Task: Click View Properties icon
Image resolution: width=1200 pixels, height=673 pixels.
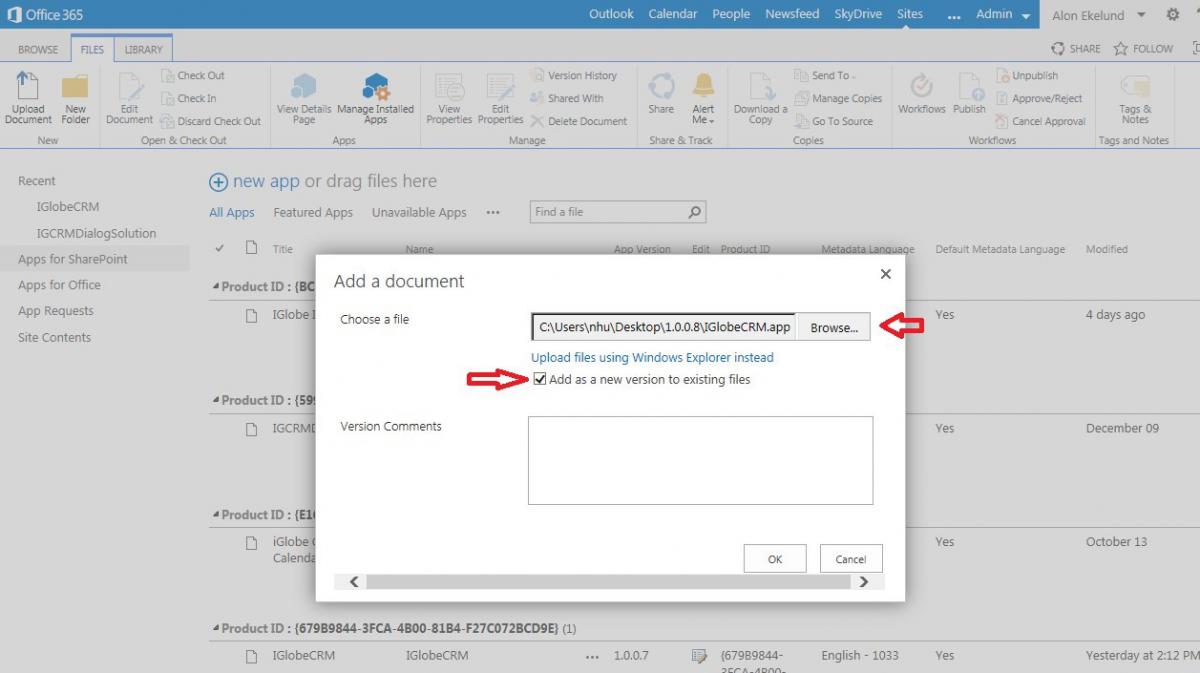Action: pyautogui.click(x=449, y=98)
